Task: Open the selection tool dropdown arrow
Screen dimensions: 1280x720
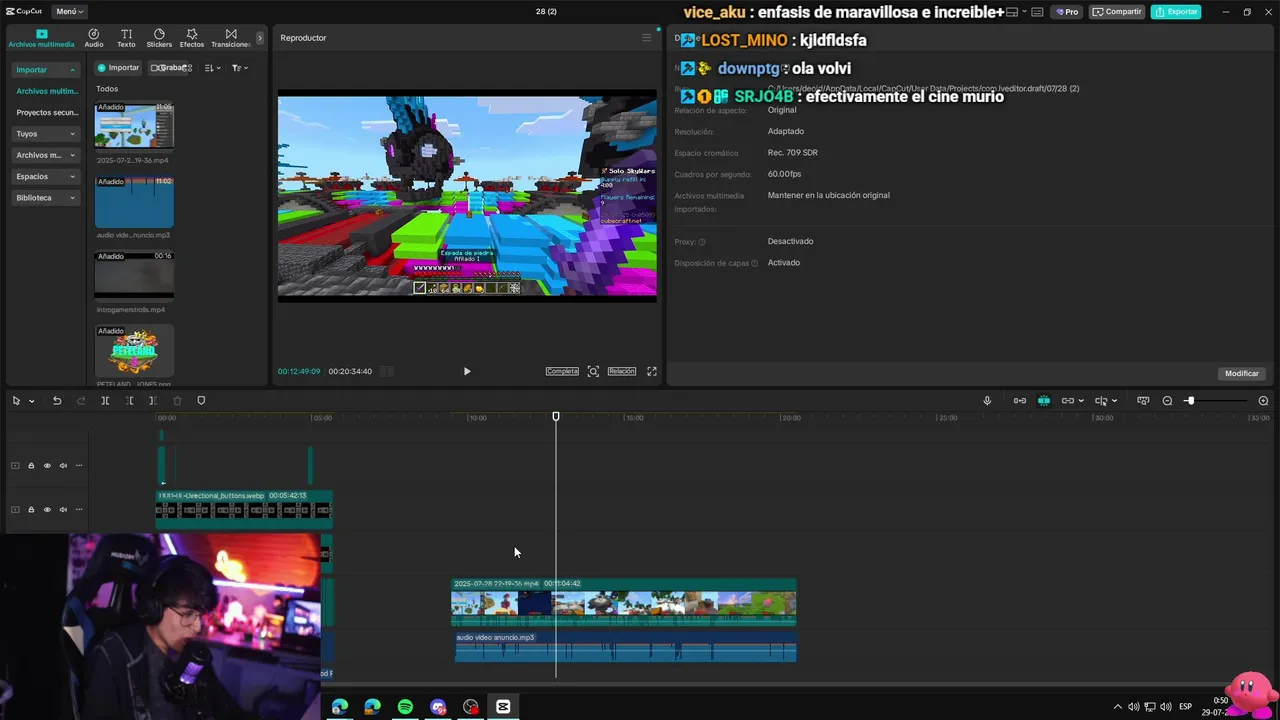Action: point(32,401)
